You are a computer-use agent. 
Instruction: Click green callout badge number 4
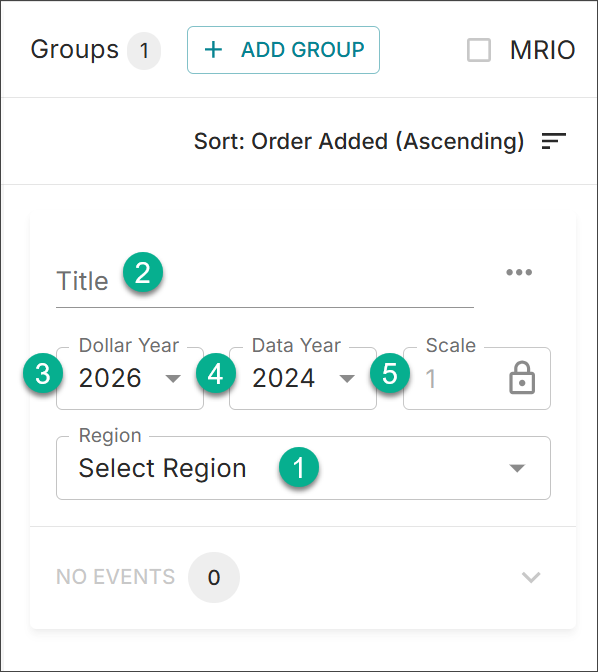[x=216, y=373]
